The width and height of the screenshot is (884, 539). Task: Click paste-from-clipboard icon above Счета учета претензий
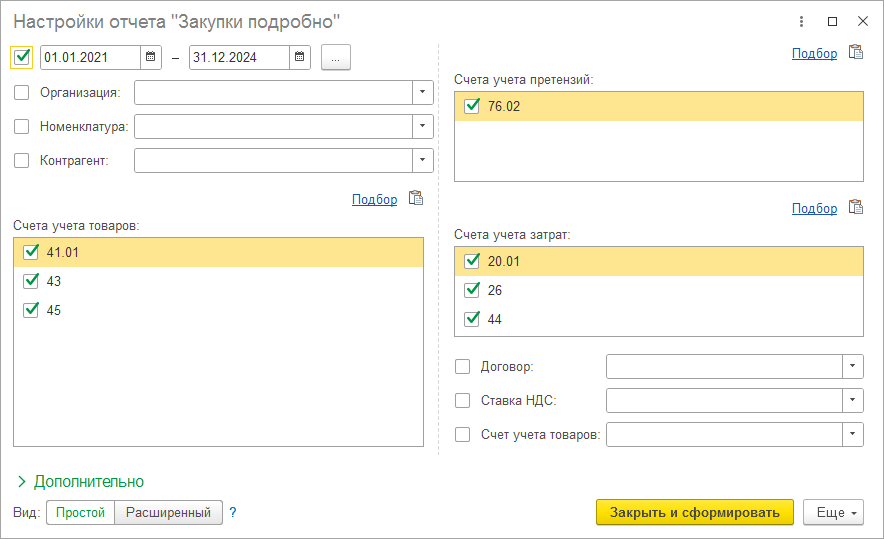tap(856, 52)
